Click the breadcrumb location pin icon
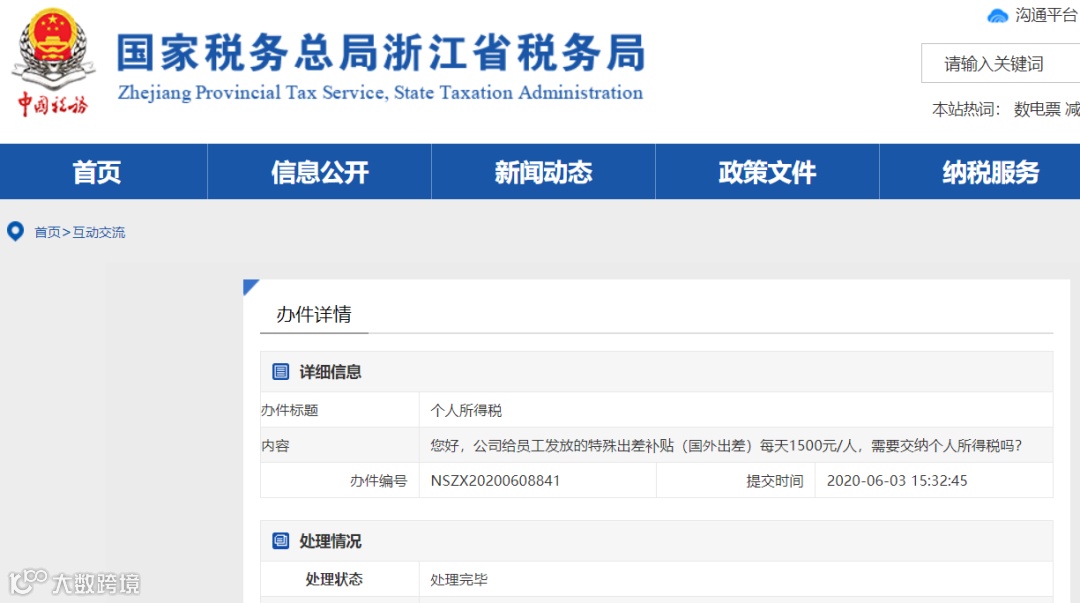1080x603 pixels. pos(14,231)
